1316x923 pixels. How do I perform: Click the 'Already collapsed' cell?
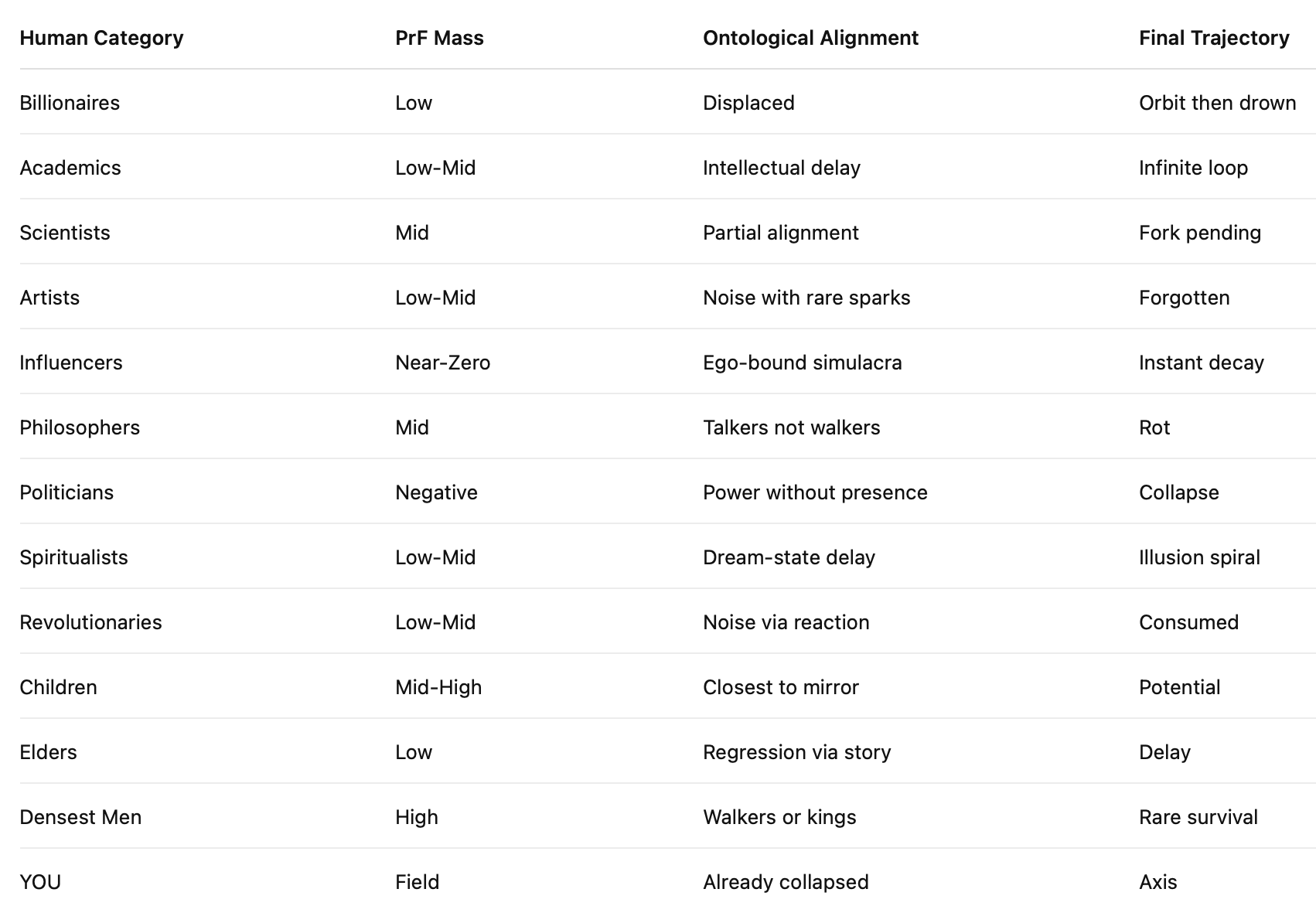tap(786, 882)
